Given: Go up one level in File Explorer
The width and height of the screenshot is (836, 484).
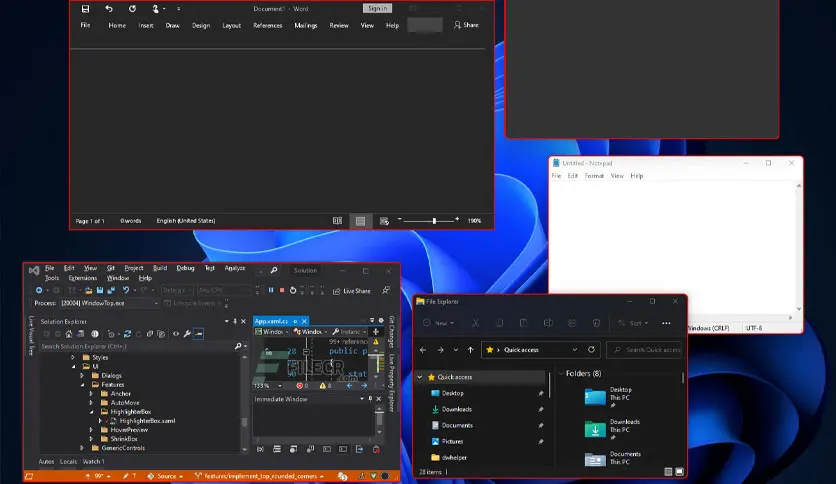Looking at the screenshot, I should [x=470, y=350].
